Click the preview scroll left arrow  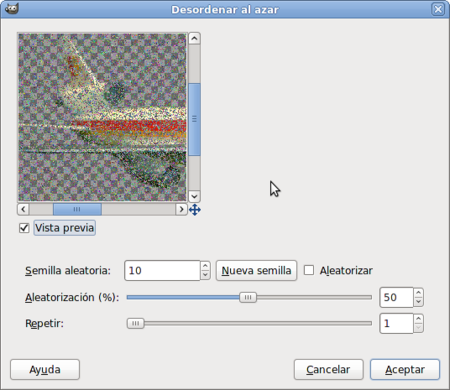pyautogui.click(x=23, y=209)
